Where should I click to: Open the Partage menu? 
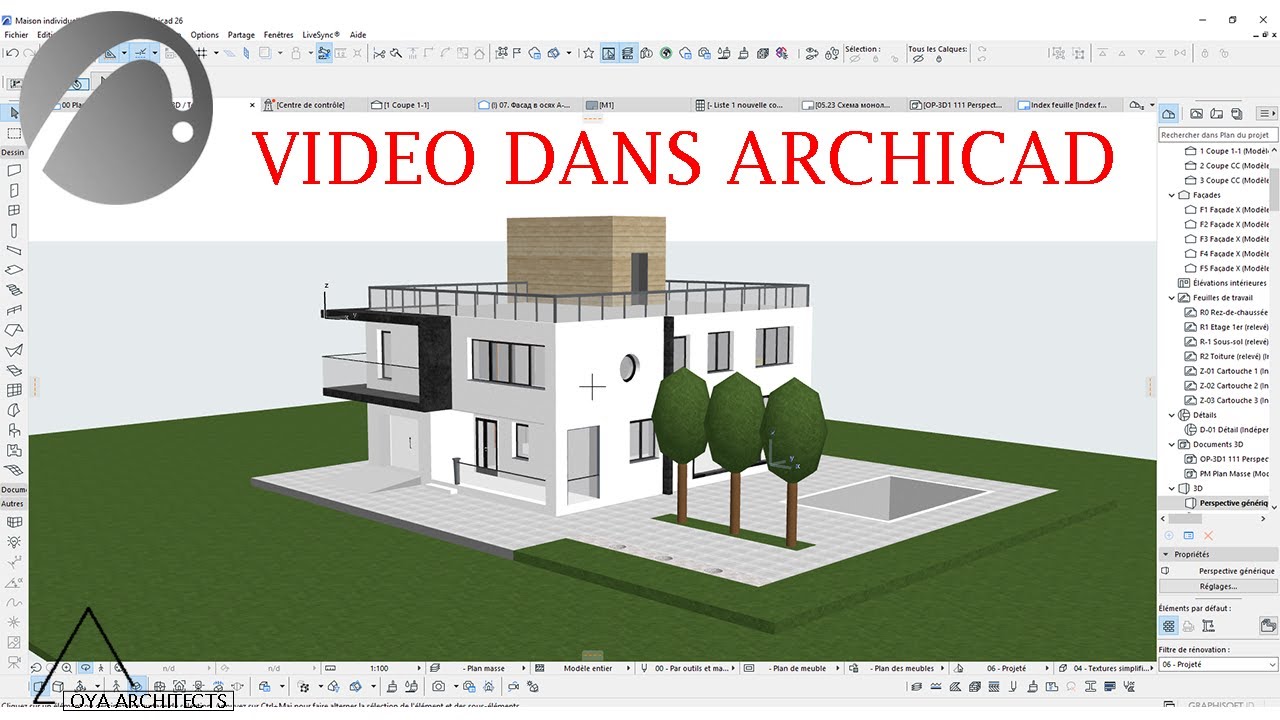(x=241, y=35)
